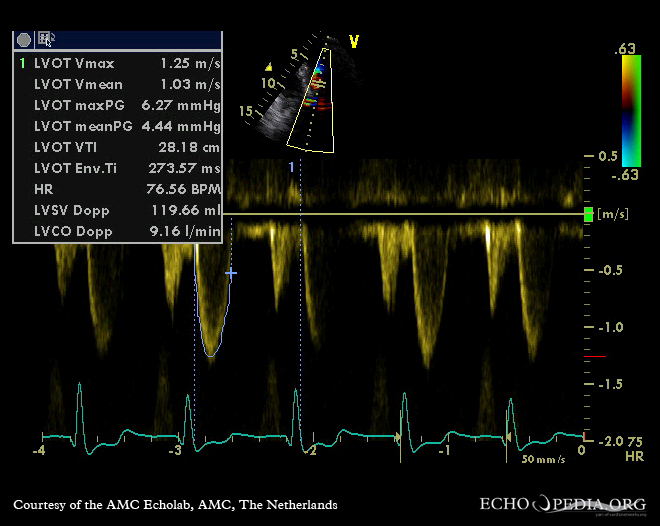Click the yellow V probe orientation marker
Image resolution: width=660 pixels, height=526 pixels.
[x=353, y=42]
